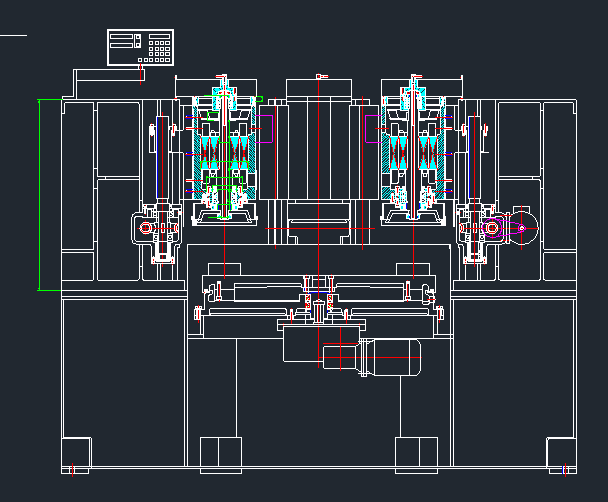Select the left spindle head assembly
Viewport: 608px width, 502px height.
[x=224, y=150]
